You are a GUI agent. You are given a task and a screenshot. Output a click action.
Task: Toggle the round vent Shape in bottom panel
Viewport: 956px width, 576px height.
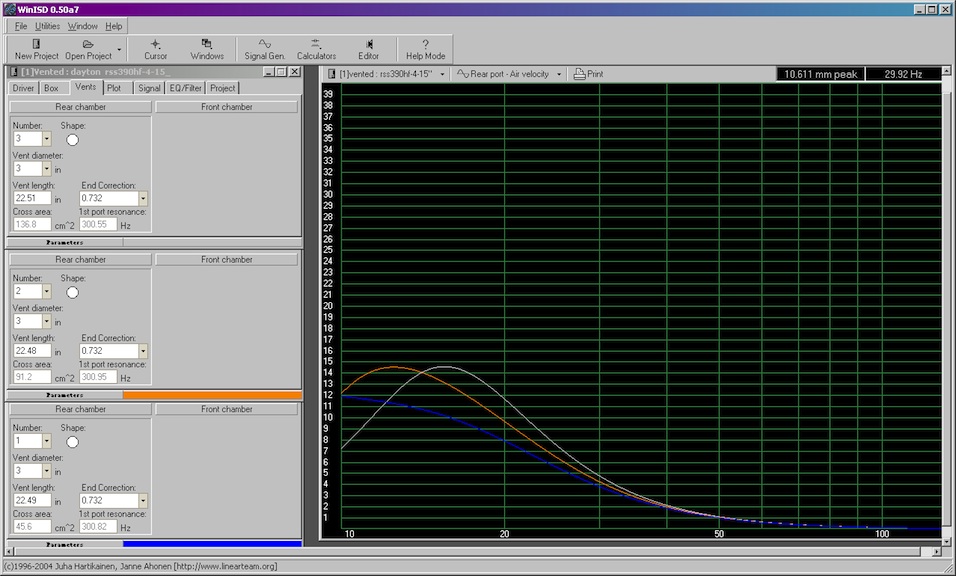(x=73, y=442)
